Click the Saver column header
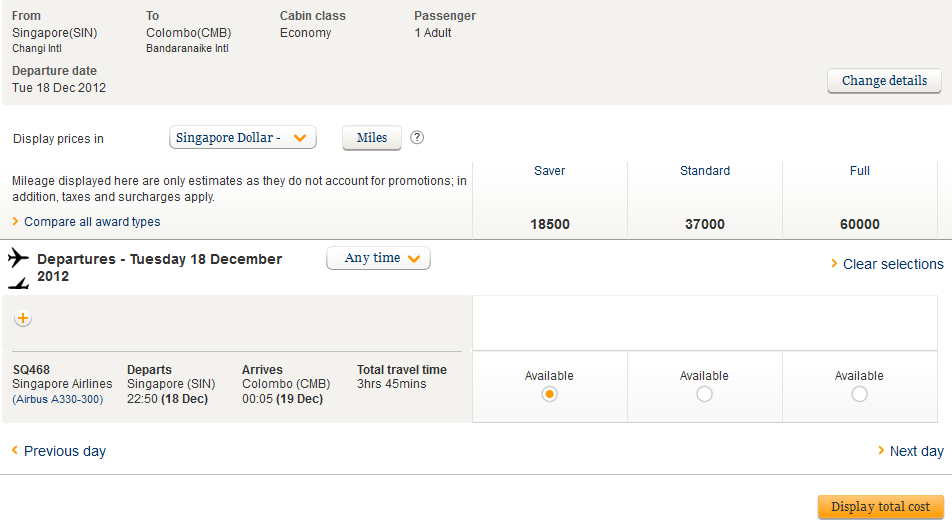Image resolution: width=952 pixels, height=526 pixels. pos(549,171)
